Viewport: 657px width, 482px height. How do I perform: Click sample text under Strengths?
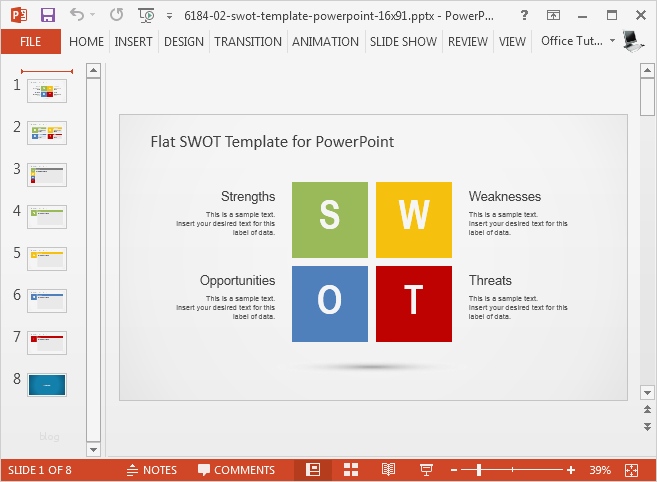click(x=225, y=223)
